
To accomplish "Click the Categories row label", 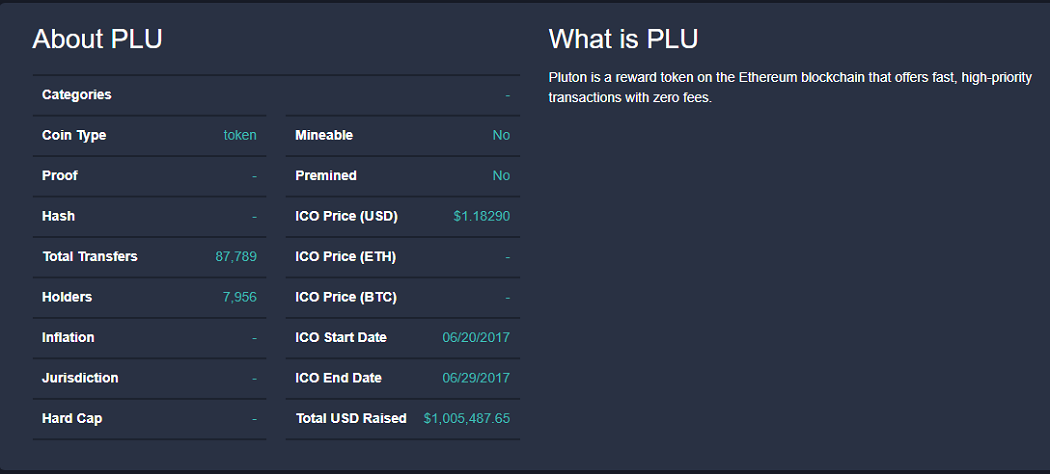I will [x=77, y=95].
